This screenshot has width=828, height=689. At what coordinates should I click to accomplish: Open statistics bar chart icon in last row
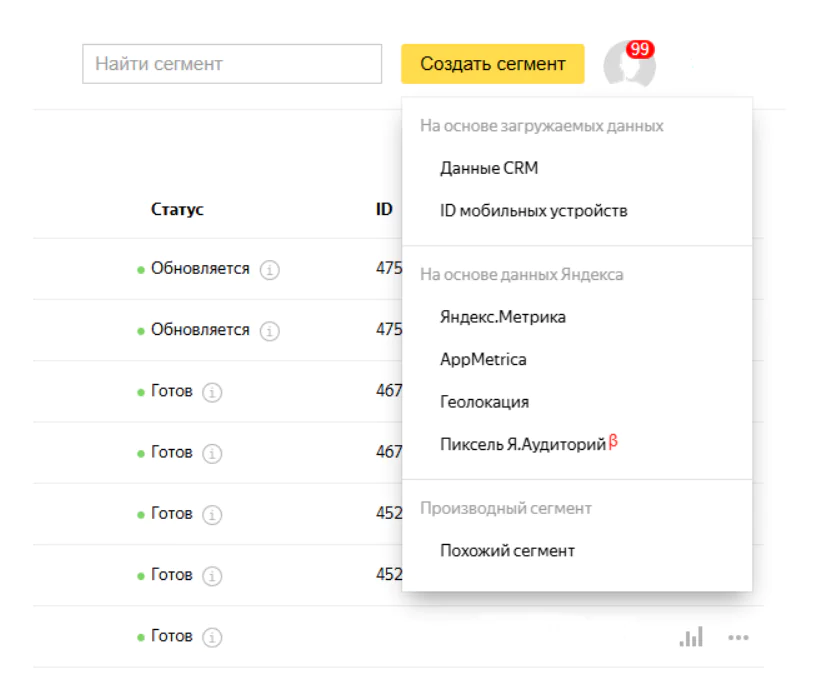point(691,637)
